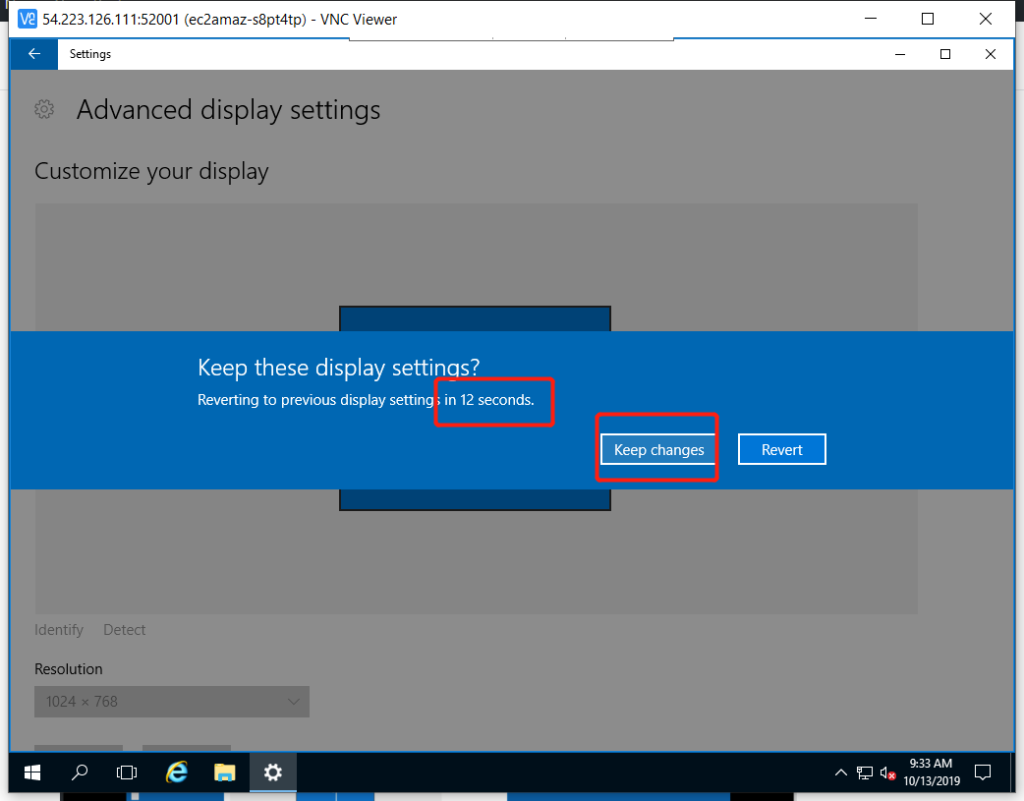Show hidden system tray icons

(x=842, y=773)
